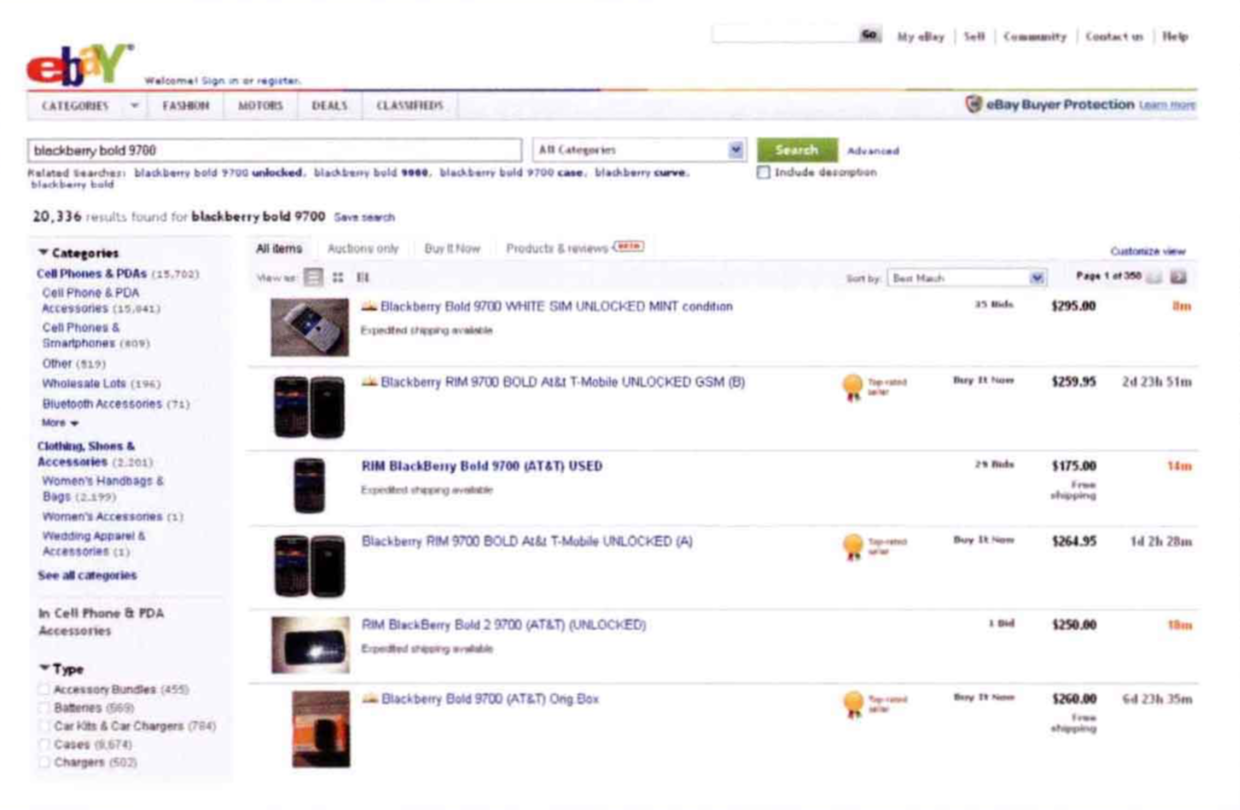Open the CATEGORIES dropdown arrow in navbar
Image resolution: width=1240 pixels, height=810 pixels.
134,105
